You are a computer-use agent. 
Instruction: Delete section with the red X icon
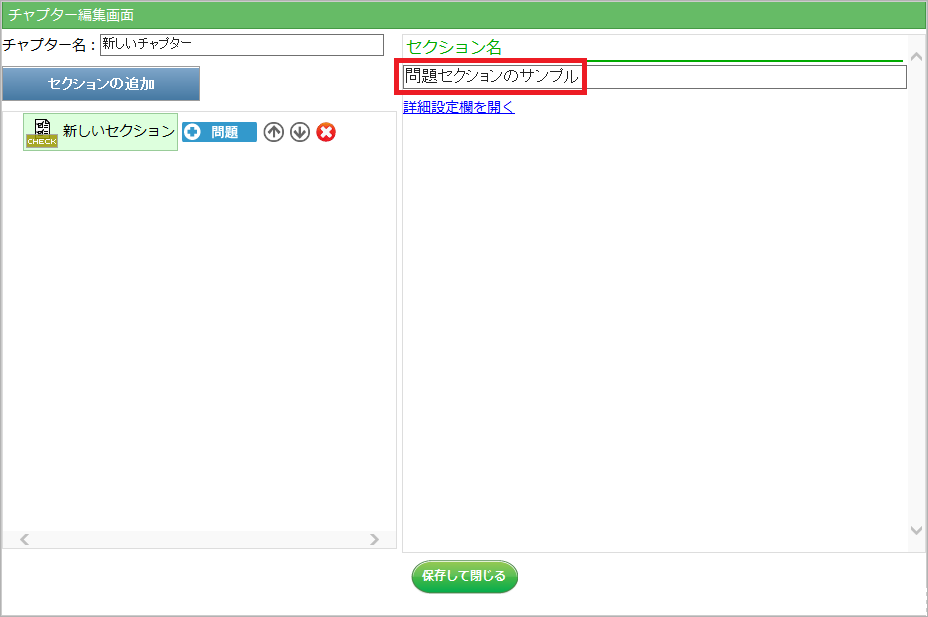[326, 132]
